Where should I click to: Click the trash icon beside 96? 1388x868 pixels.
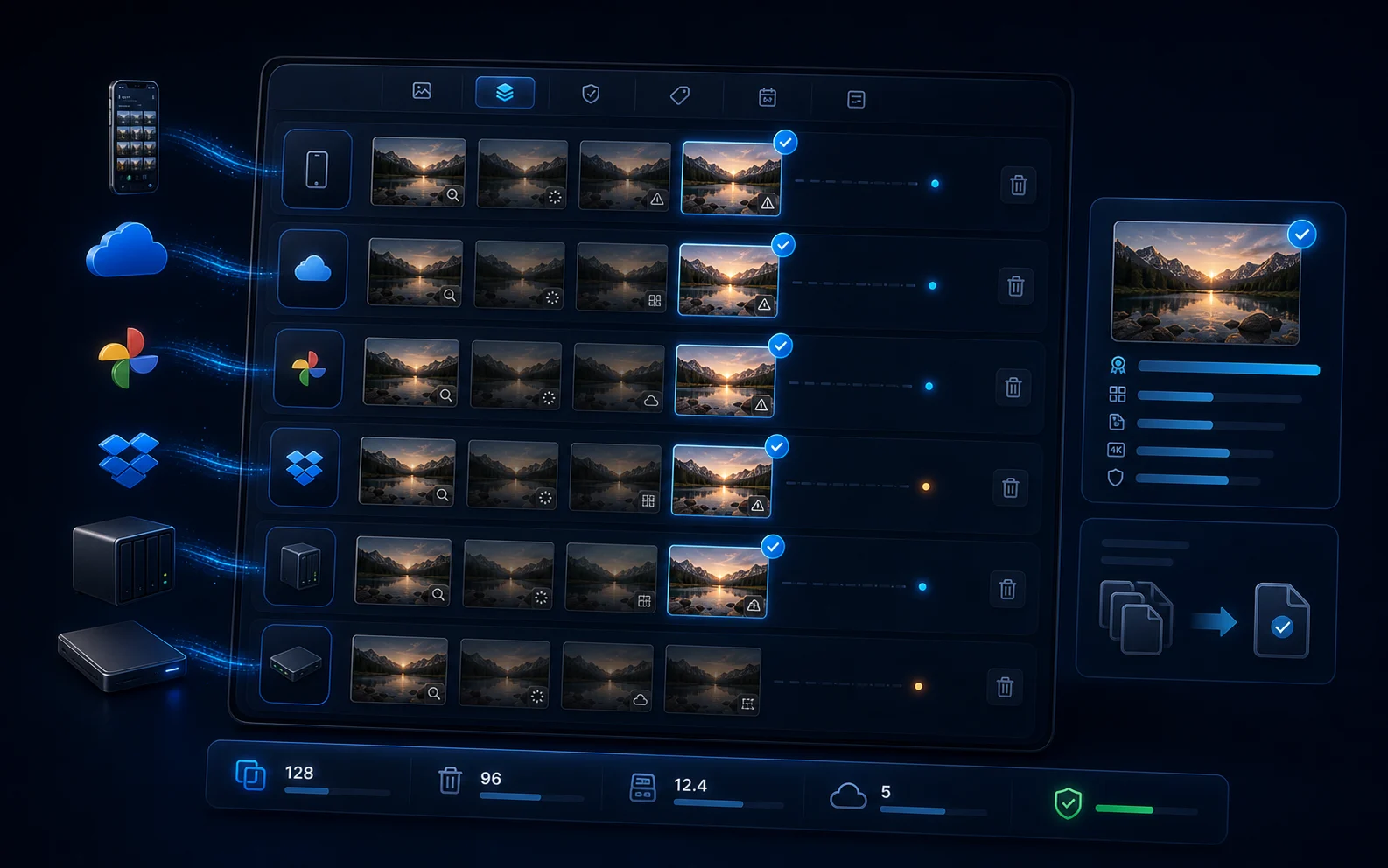[450, 779]
